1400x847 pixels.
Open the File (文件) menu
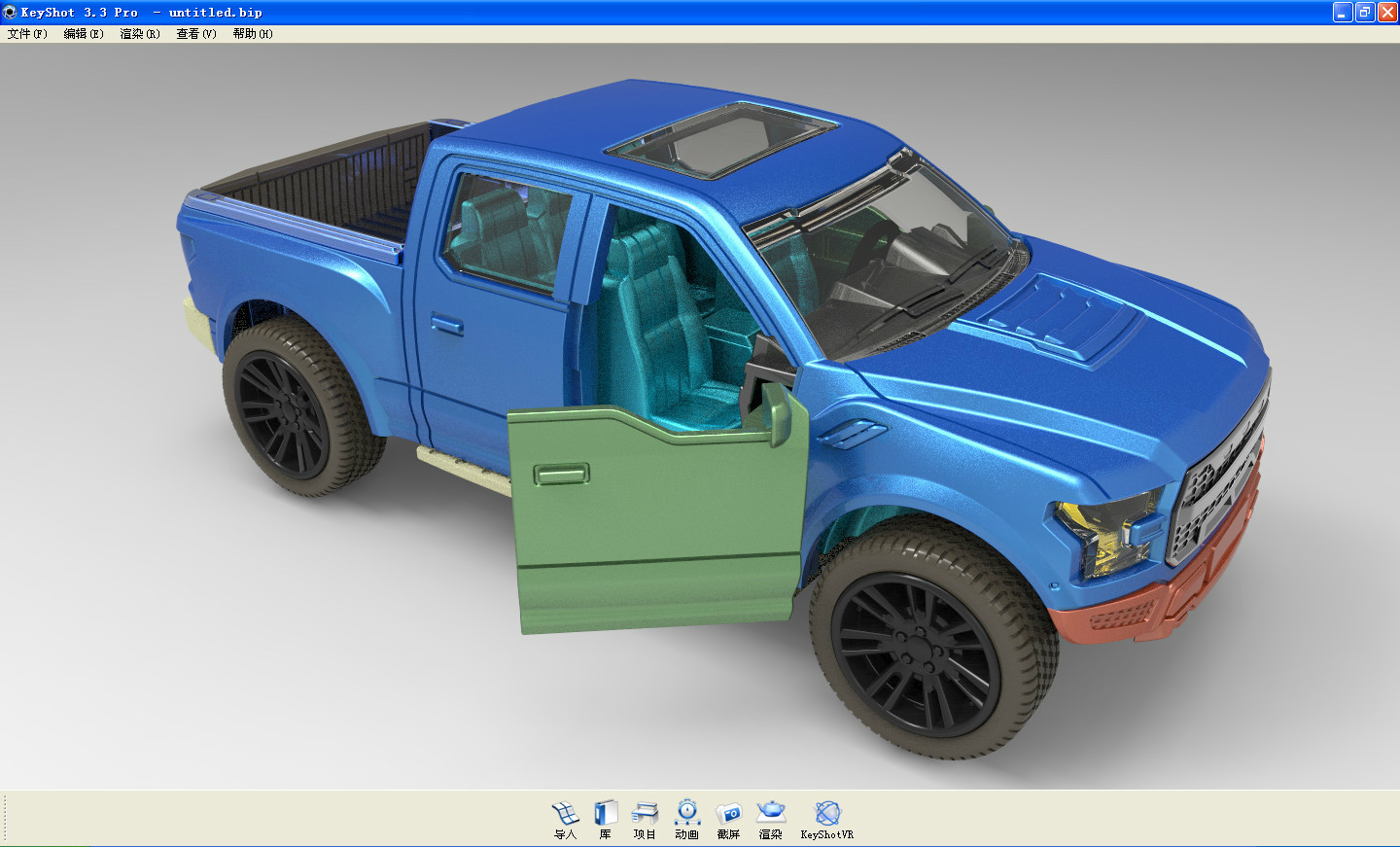click(x=27, y=34)
